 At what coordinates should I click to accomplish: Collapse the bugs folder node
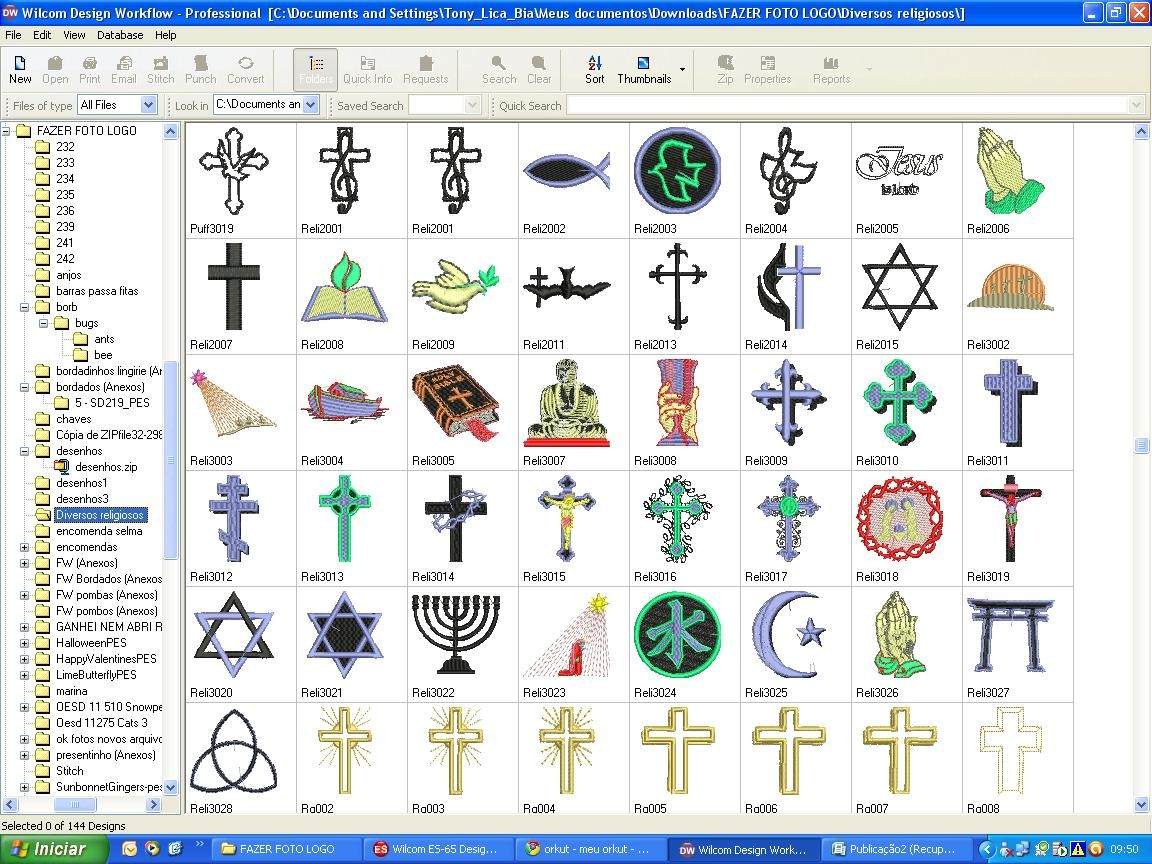coord(43,323)
